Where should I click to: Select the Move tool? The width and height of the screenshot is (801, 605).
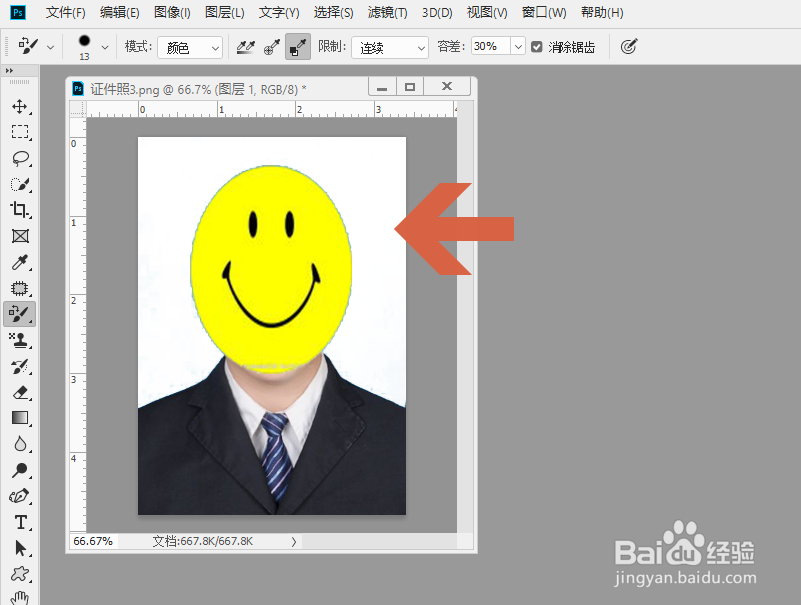point(20,106)
